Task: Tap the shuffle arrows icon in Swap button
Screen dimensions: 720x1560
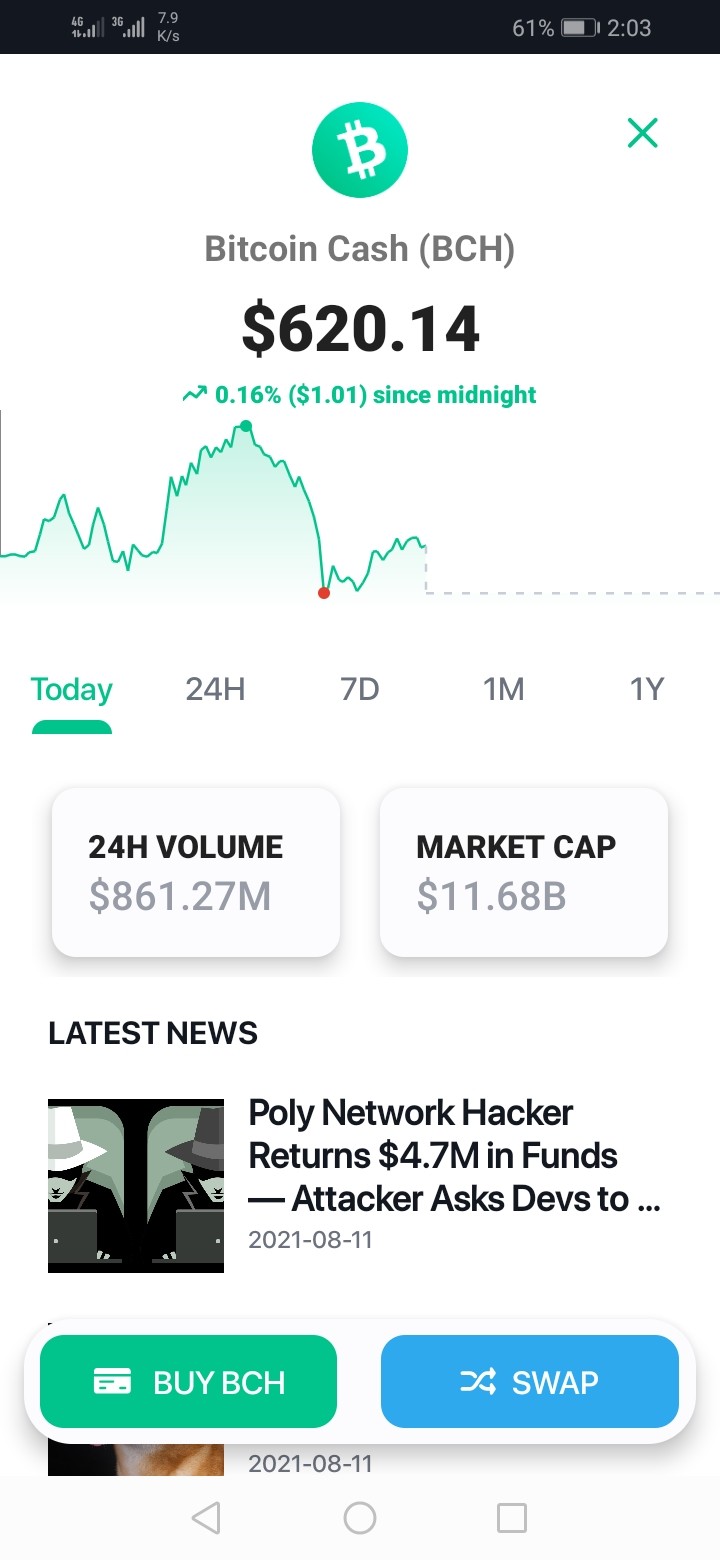Action: pyautogui.click(x=478, y=1382)
